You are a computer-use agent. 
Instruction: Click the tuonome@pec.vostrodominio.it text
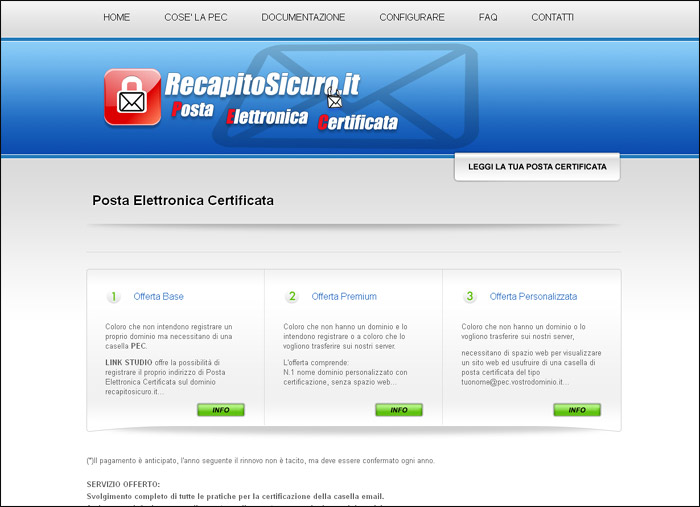coord(515,382)
